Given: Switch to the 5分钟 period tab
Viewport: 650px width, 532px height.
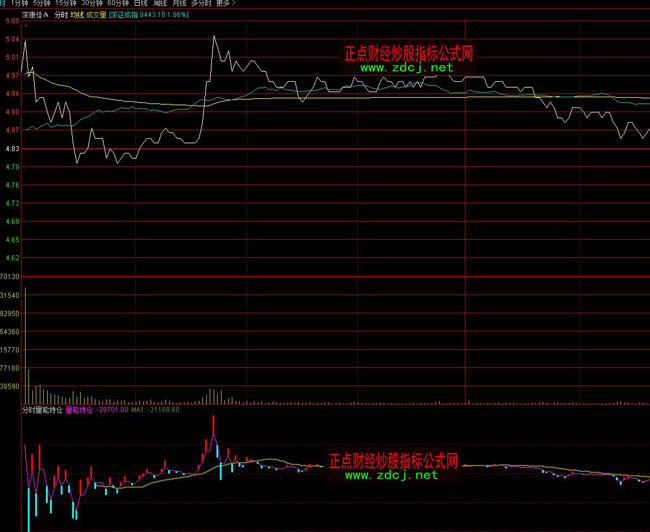Looking at the screenshot, I should (43, 4).
